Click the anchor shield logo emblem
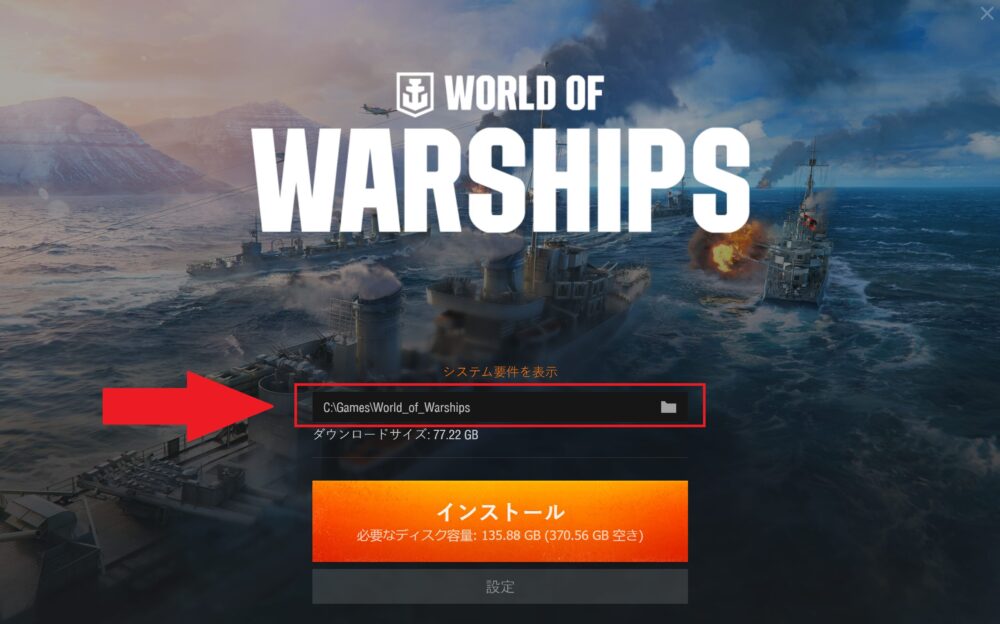Viewport: 1000px width, 624px height. point(415,94)
